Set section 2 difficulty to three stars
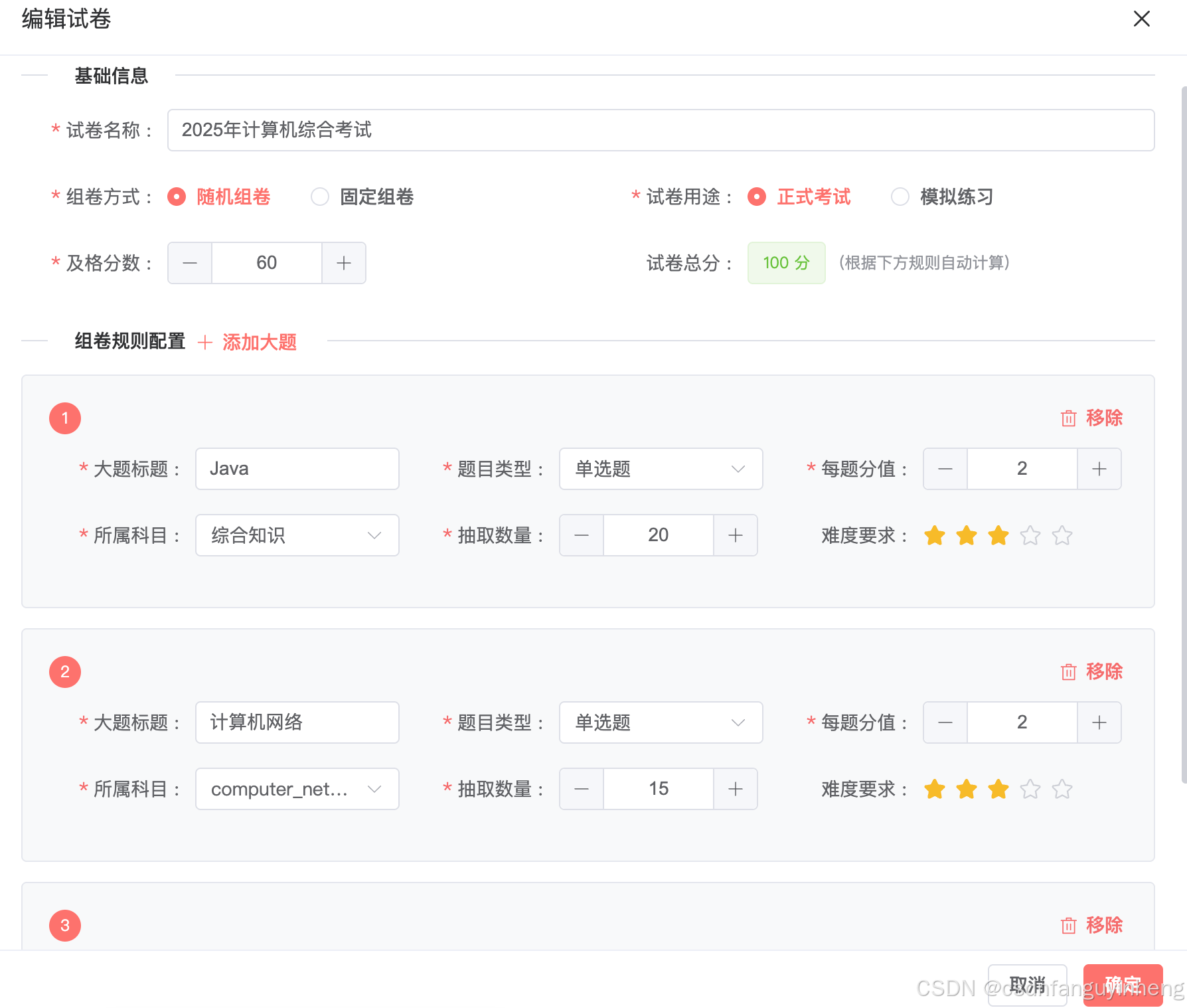 tap(998, 789)
